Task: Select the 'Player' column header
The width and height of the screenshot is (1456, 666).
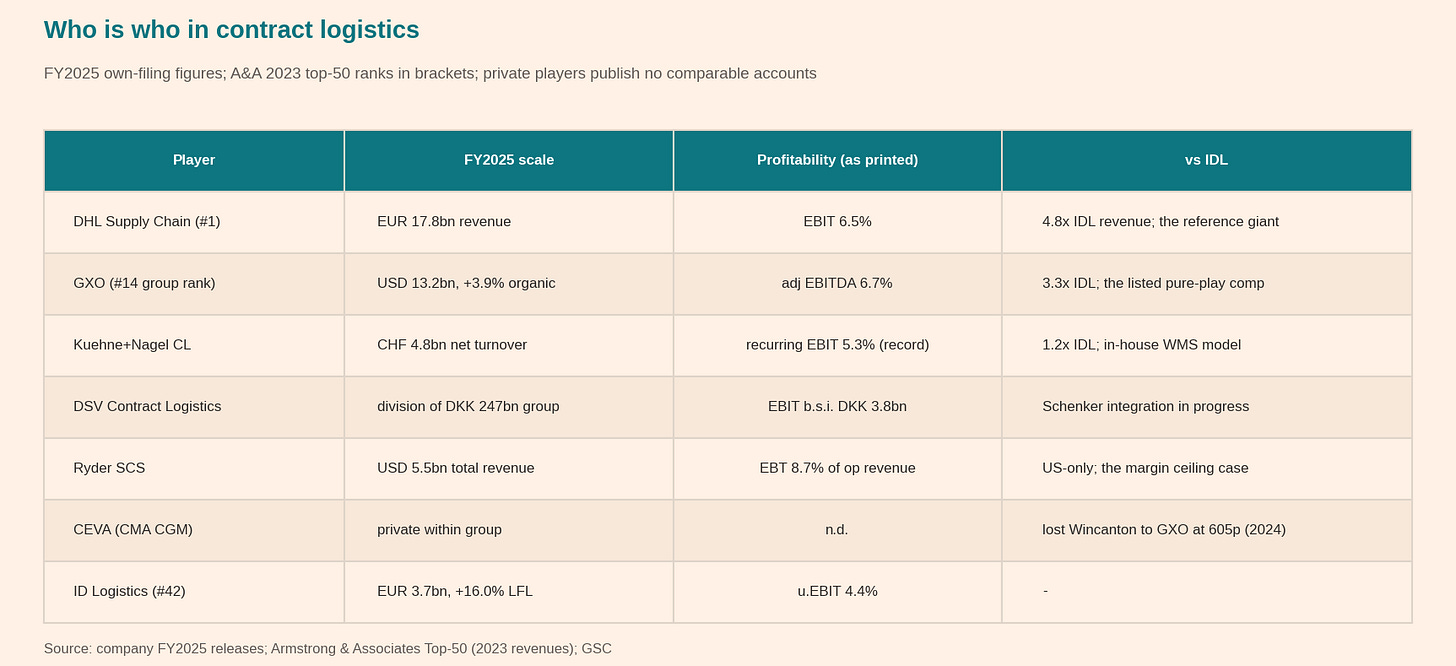Action: [x=194, y=160]
